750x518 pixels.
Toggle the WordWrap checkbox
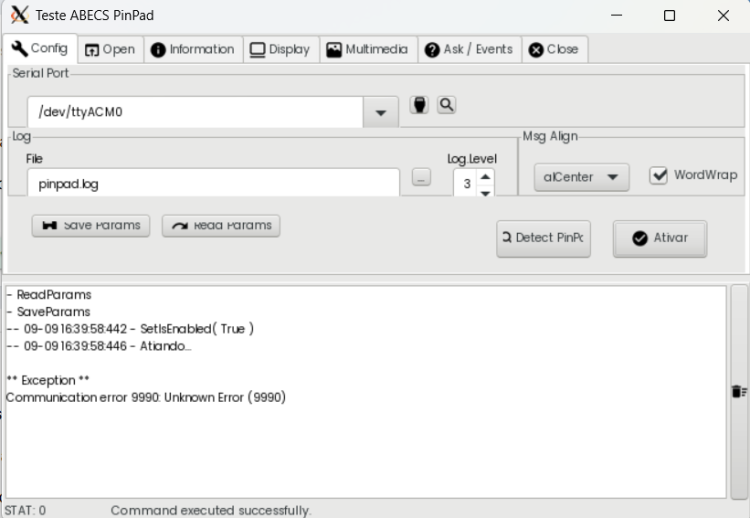click(659, 176)
